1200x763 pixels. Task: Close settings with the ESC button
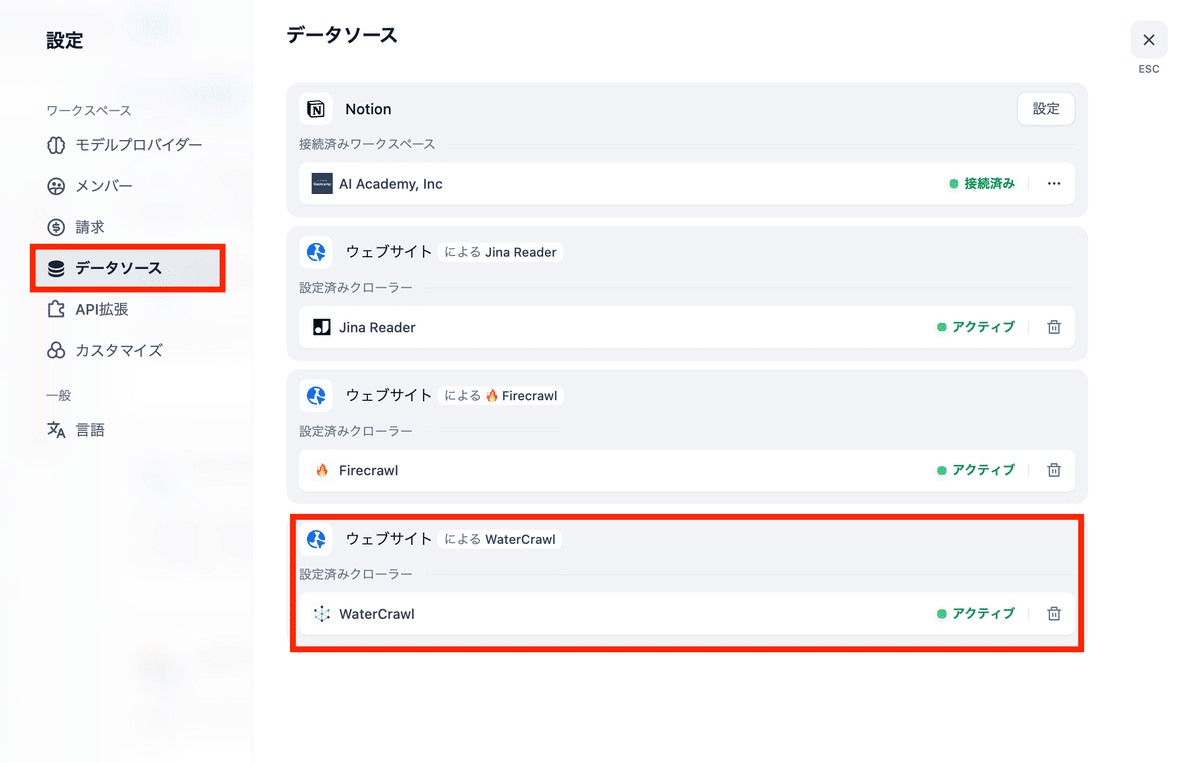(x=1148, y=40)
